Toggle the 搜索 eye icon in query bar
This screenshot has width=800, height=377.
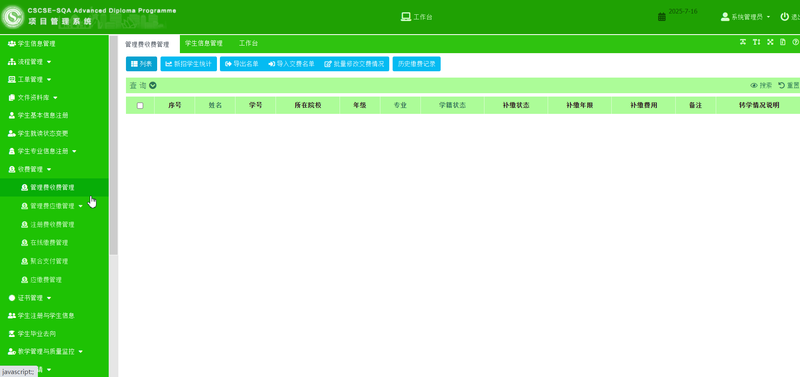click(x=754, y=85)
